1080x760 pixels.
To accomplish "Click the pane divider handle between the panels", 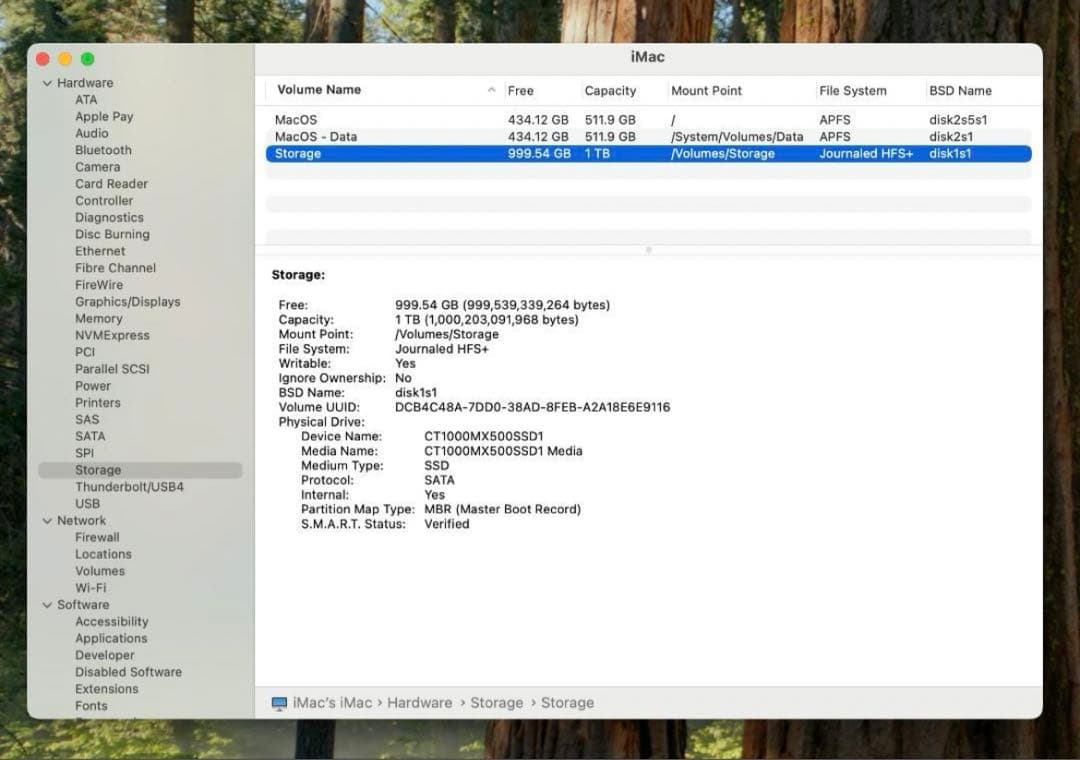I will [x=648, y=249].
